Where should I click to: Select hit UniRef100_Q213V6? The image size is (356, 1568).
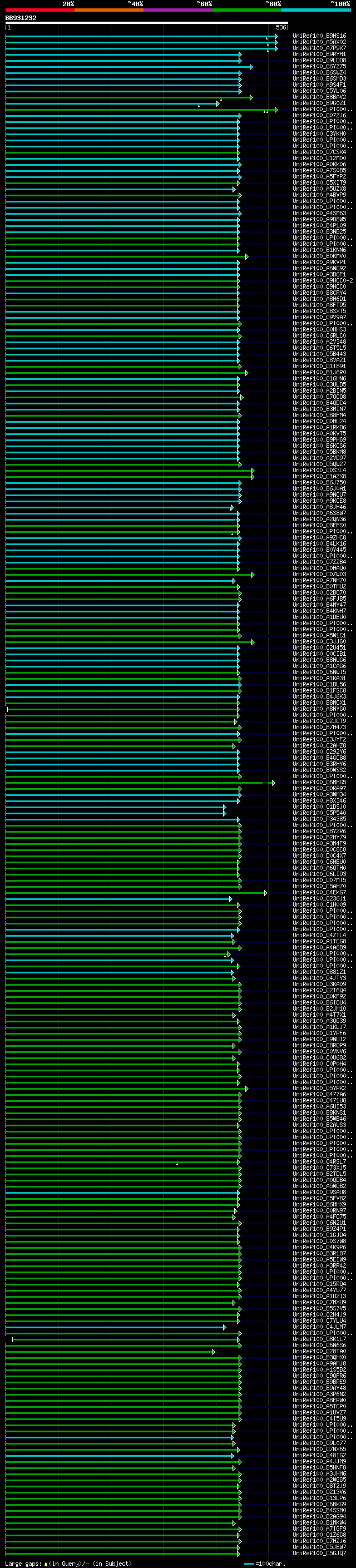[x=319, y=1492]
